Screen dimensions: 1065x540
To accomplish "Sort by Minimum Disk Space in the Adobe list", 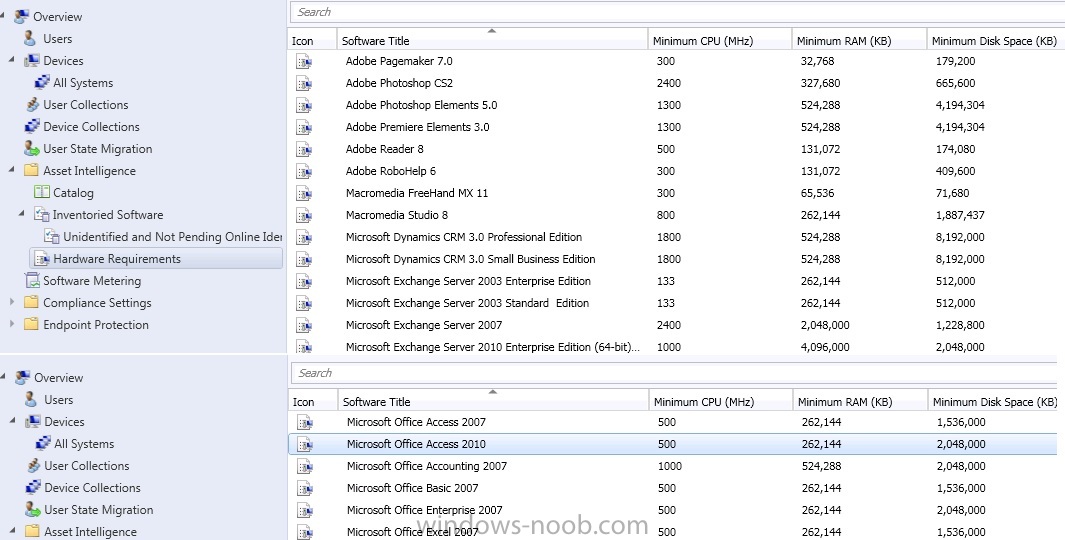I will click(x=996, y=41).
